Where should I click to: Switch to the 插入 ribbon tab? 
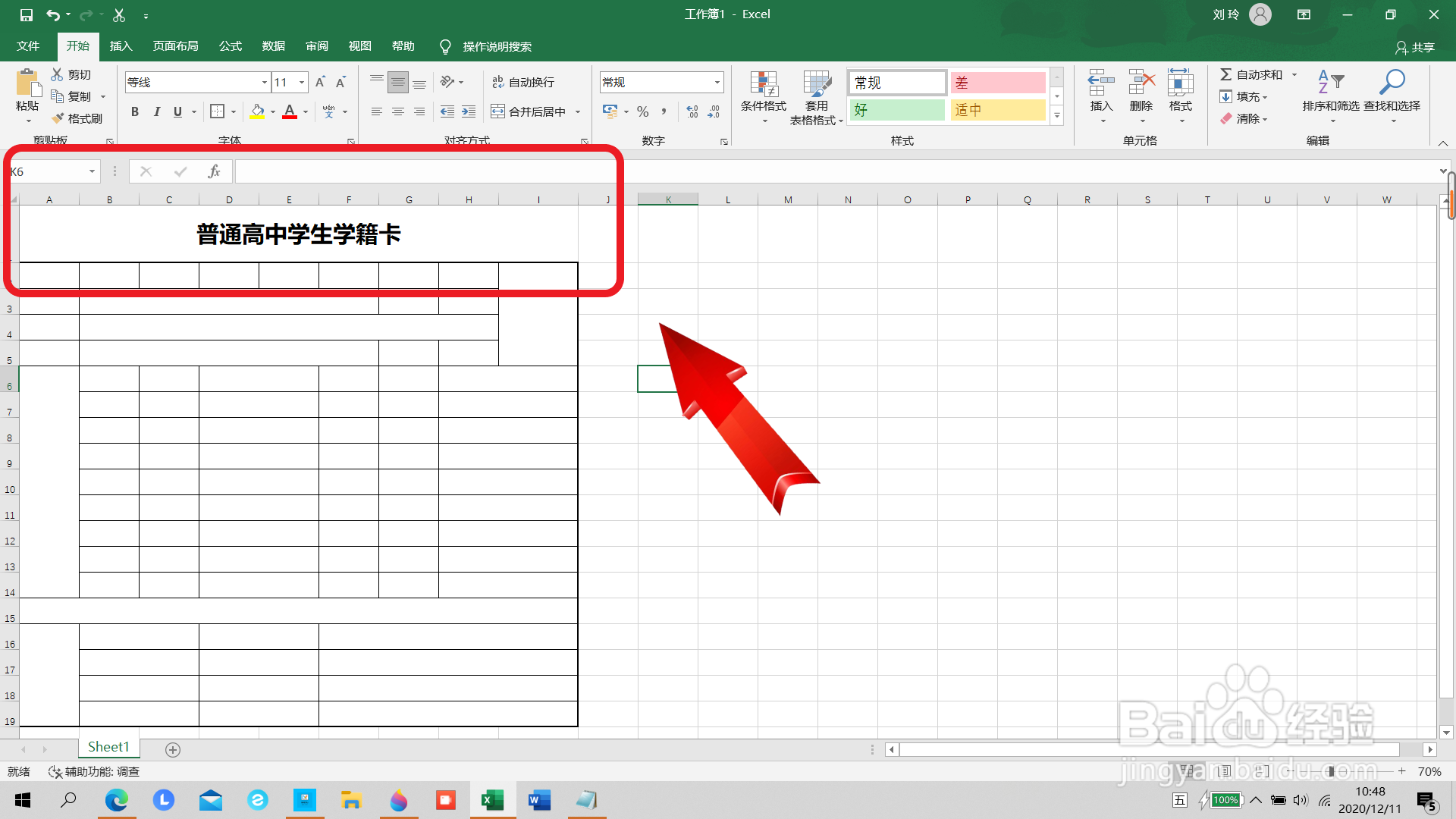pyautogui.click(x=121, y=45)
